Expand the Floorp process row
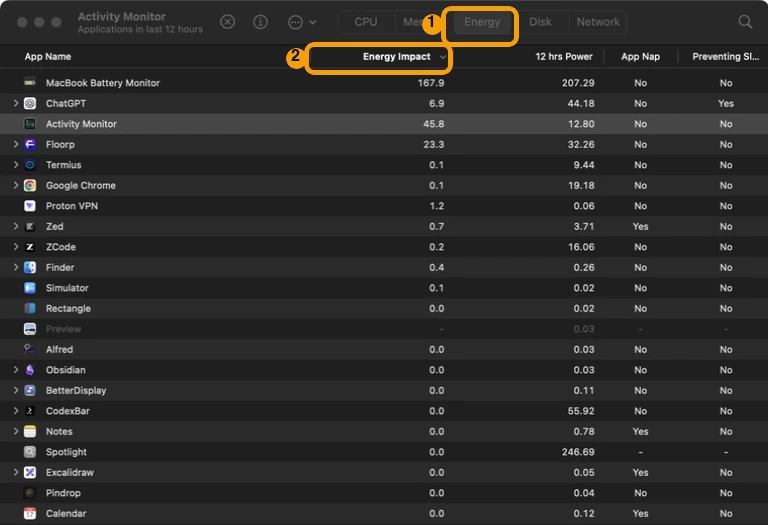Image resolution: width=768 pixels, height=525 pixels. 16,144
